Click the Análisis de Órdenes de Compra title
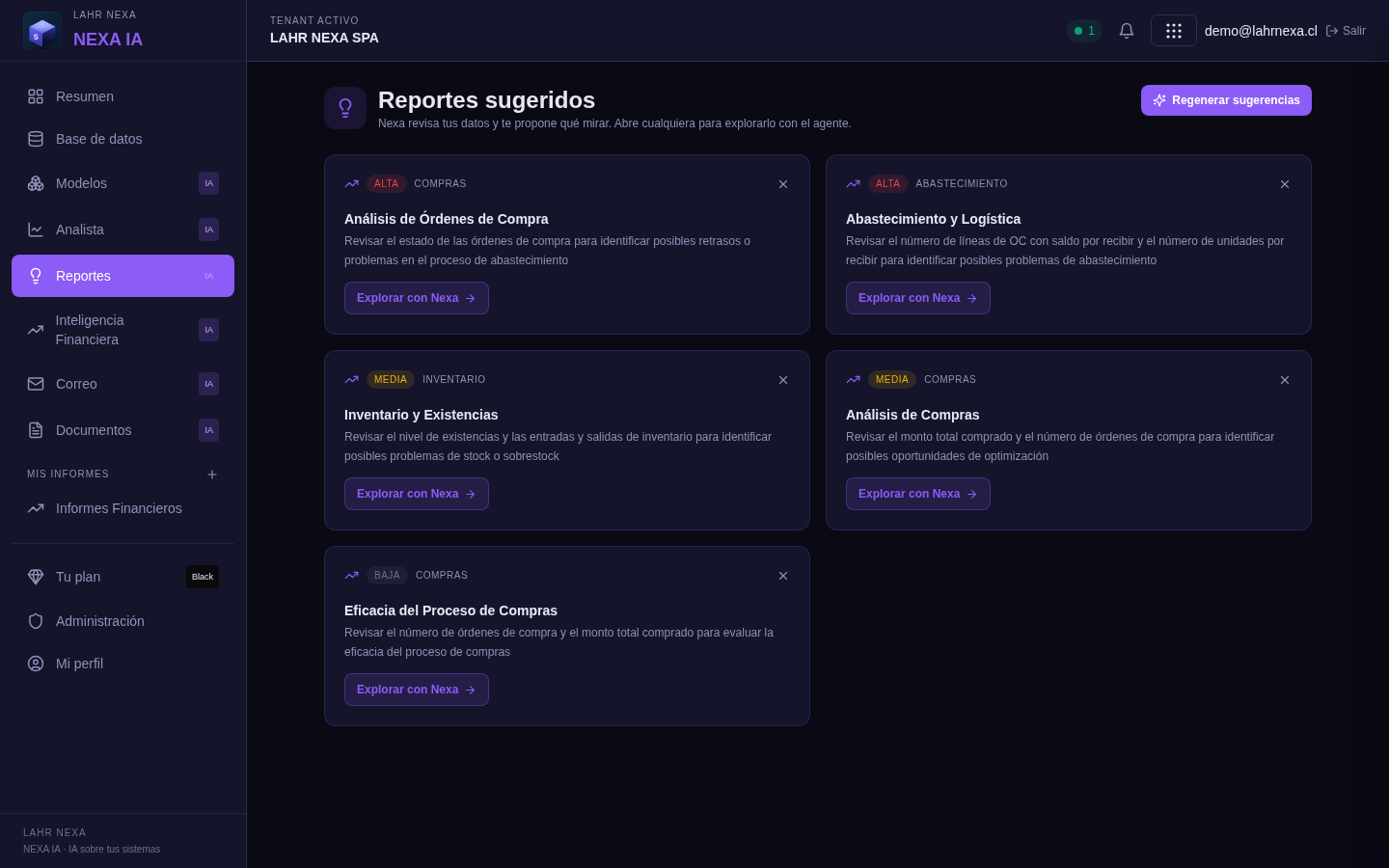 click(x=447, y=219)
